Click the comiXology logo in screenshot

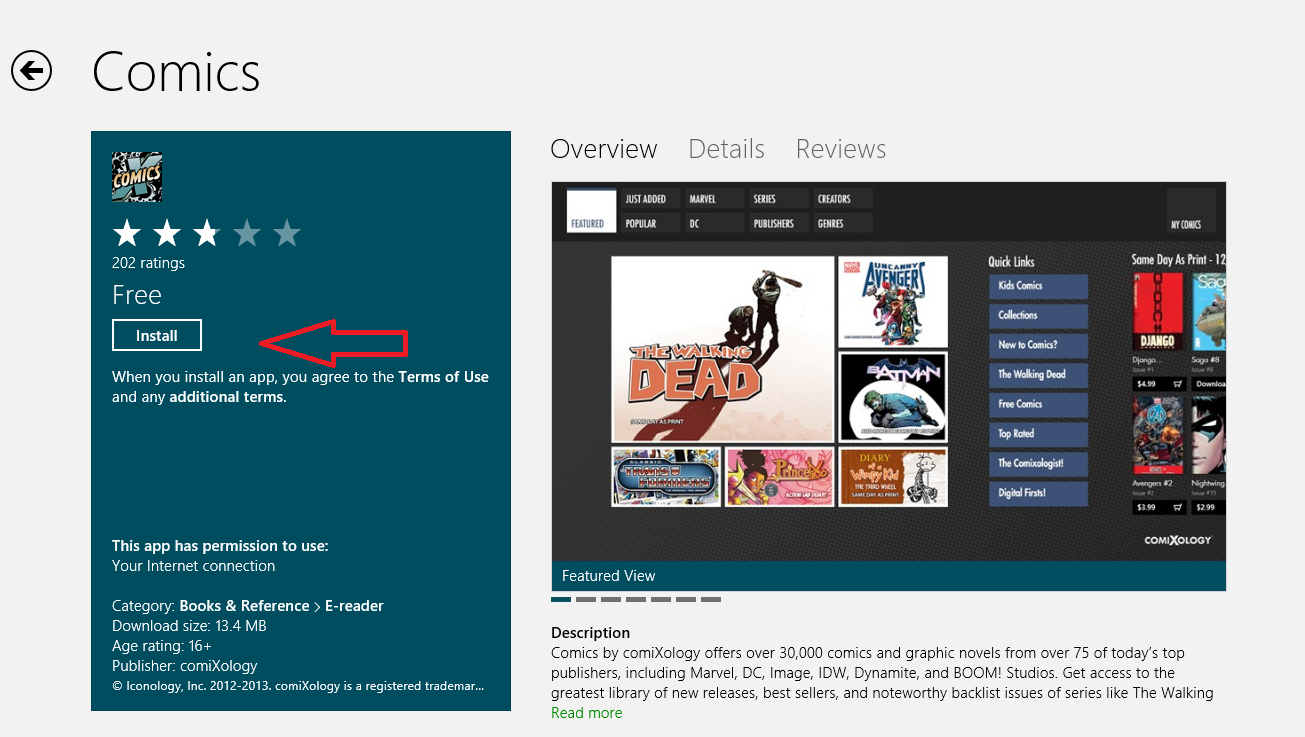click(x=1177, y=540)
